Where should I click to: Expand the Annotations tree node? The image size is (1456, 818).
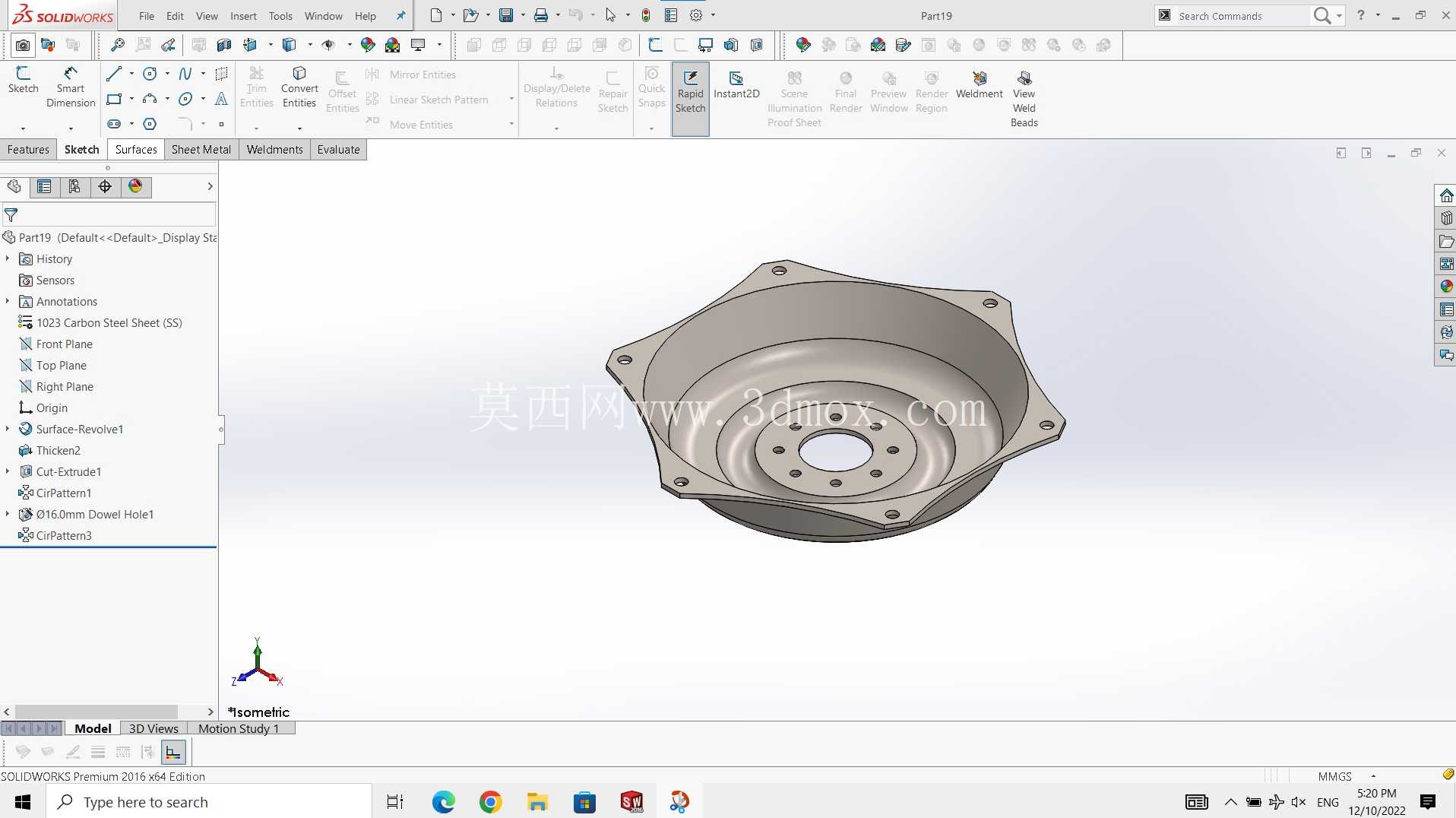8,302
